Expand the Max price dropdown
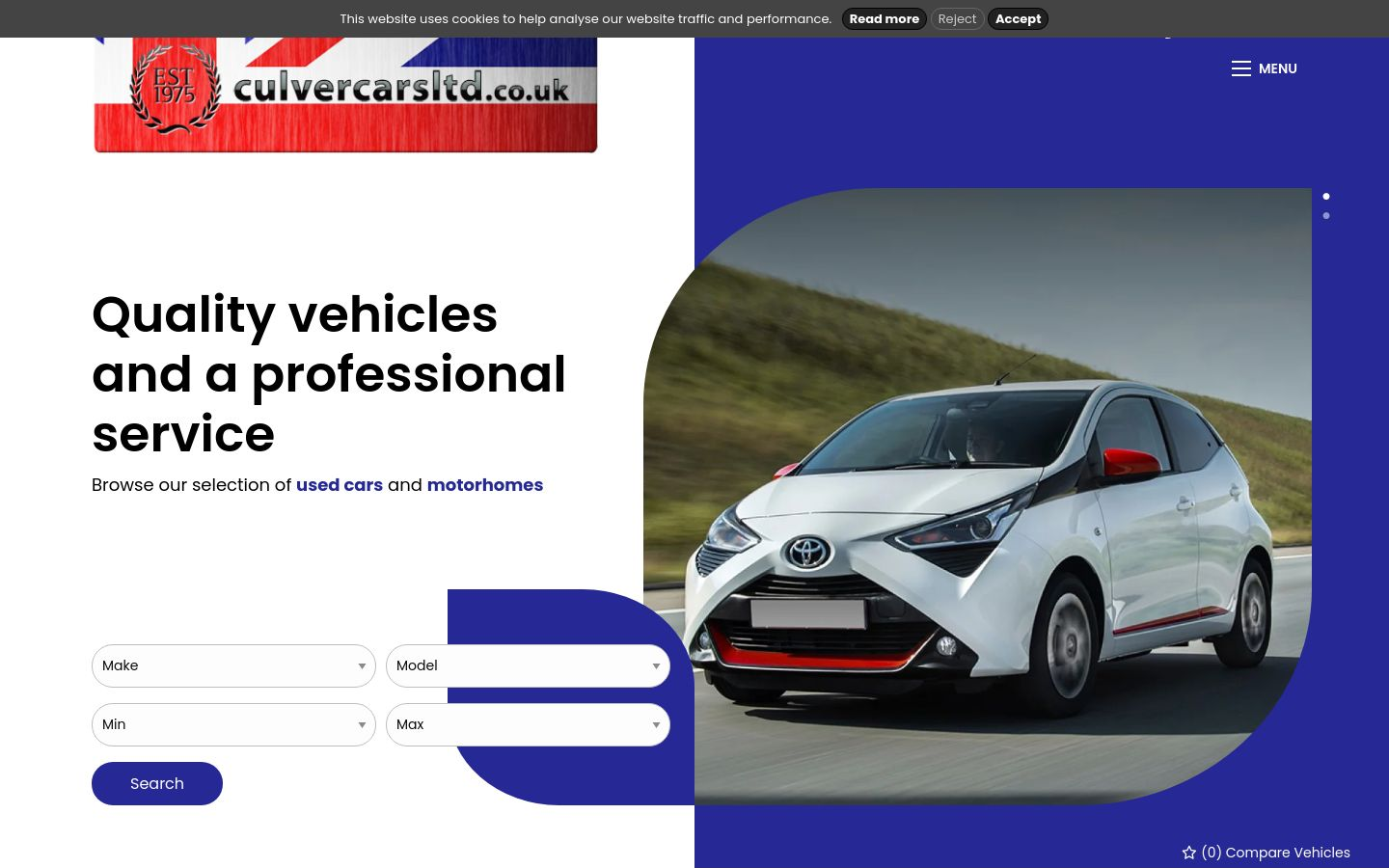The height and width of the screenshot is (868, 1389). [528, 724]
